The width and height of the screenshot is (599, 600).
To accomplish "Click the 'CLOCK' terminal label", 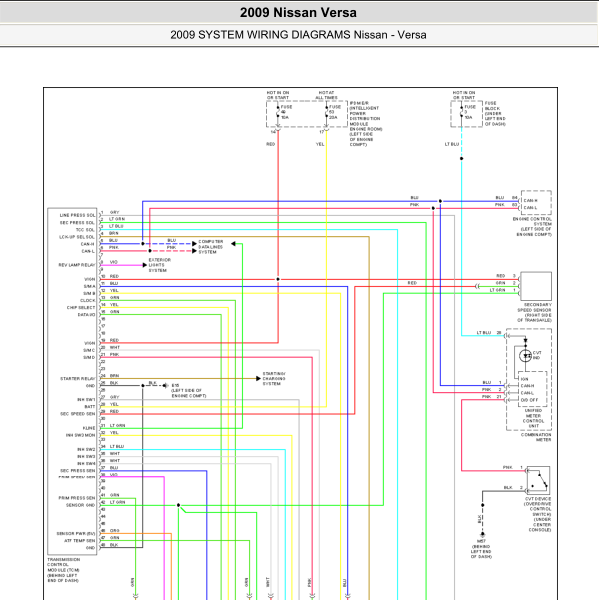I will tap(87, 301).
